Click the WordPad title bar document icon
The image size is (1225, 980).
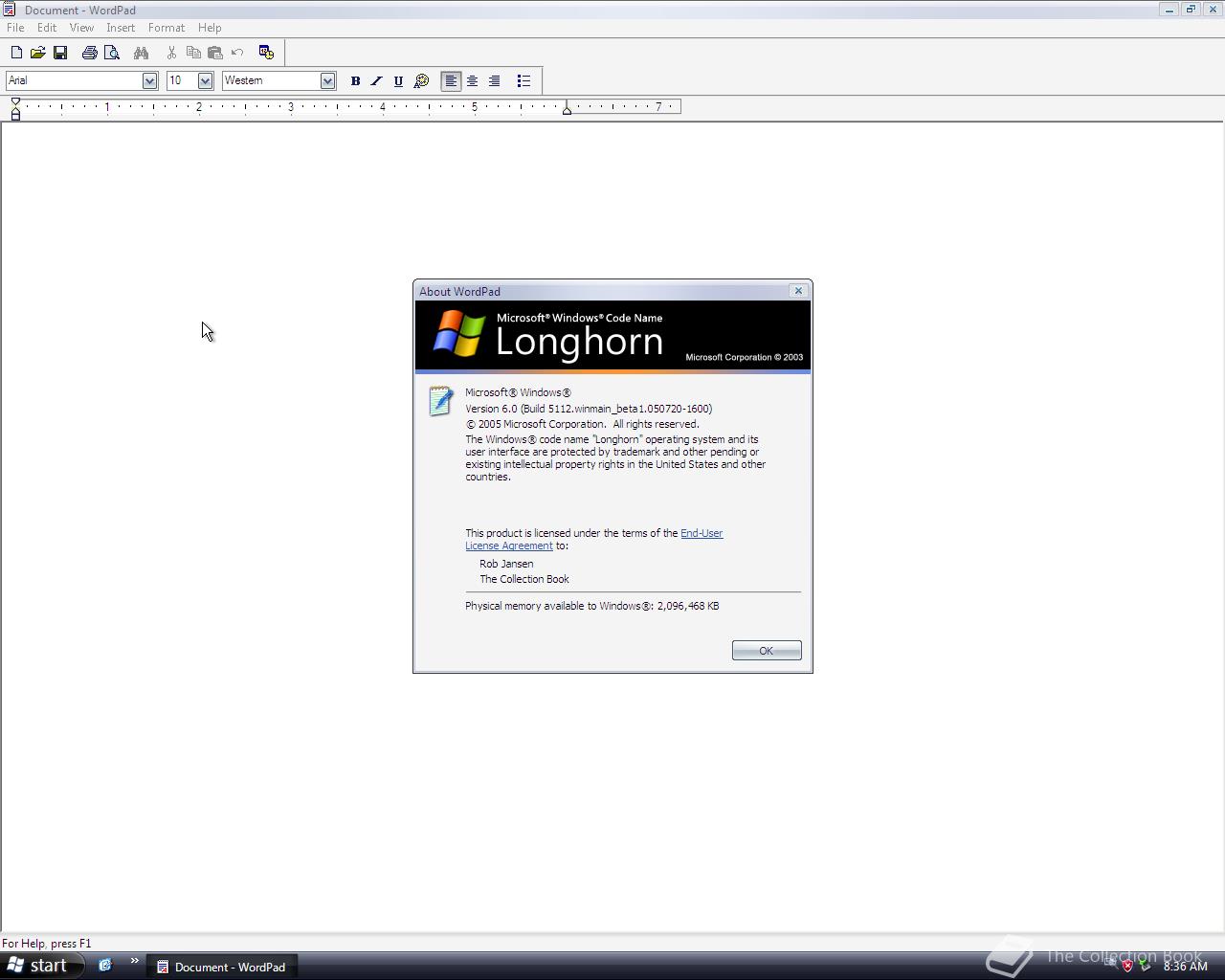(9, 10)
